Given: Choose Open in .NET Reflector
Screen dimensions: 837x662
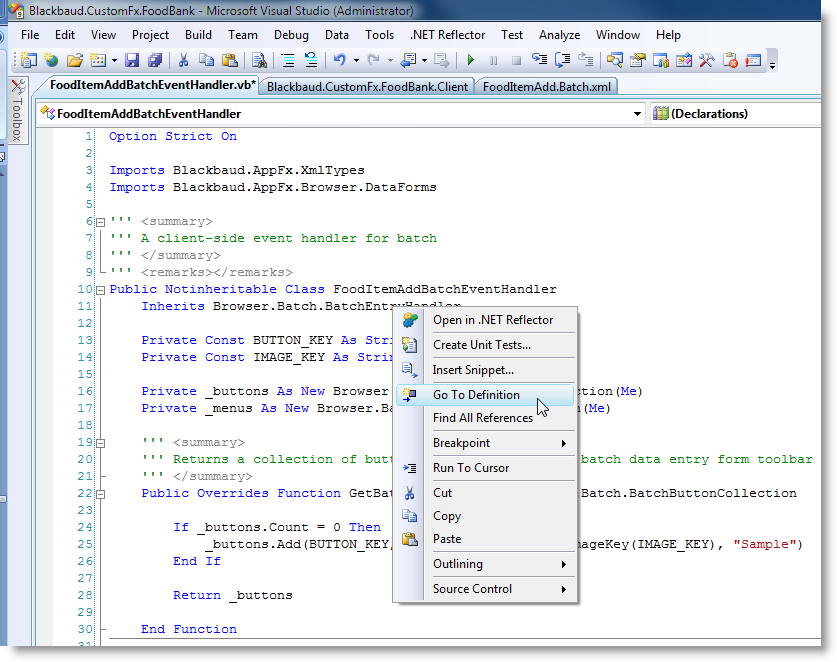Looking at the screenshot, I should coord(485,320).
